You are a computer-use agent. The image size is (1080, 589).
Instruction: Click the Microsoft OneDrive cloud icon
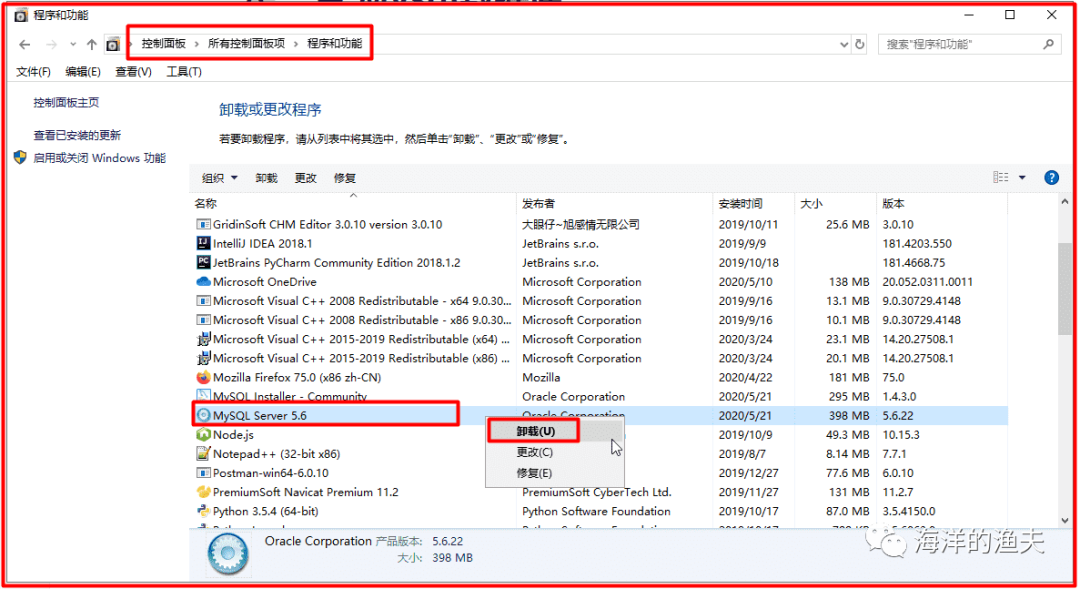[203, 282]
